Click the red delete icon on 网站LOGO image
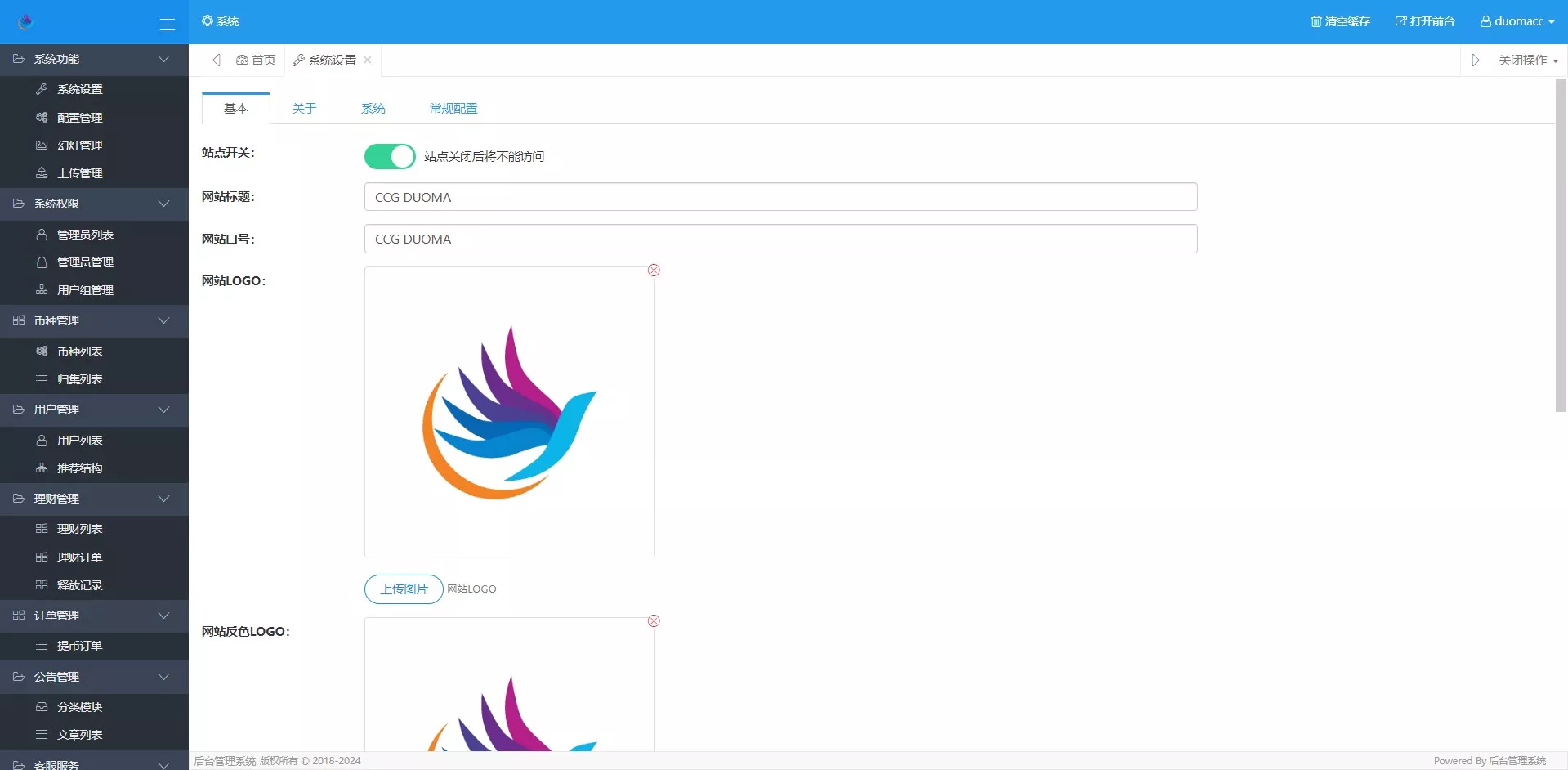Image resolution: width=1568 pixels, height=770 pixels. click(654, 271)
